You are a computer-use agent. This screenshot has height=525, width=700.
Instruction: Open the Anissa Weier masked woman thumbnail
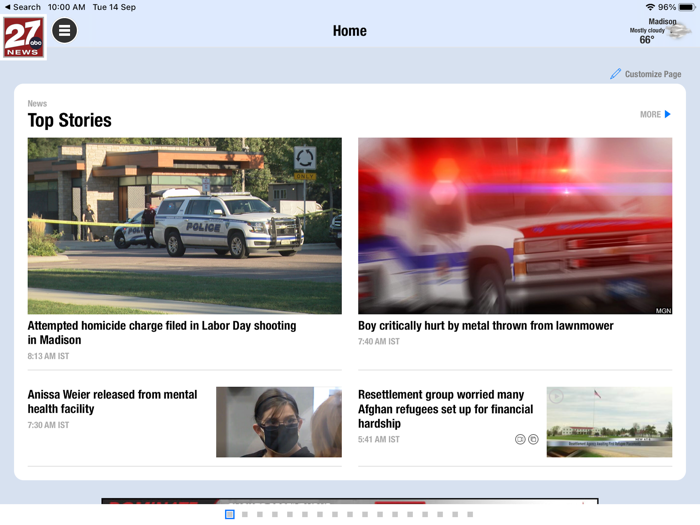[279, 422]
